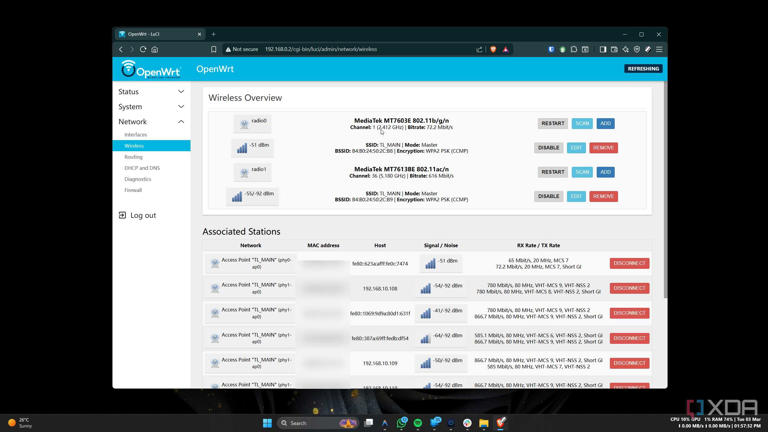The width and height of the screenshot is (768, 432).
Task: Disconnect station with host 192.168.10.109
Action: (629, 363)
